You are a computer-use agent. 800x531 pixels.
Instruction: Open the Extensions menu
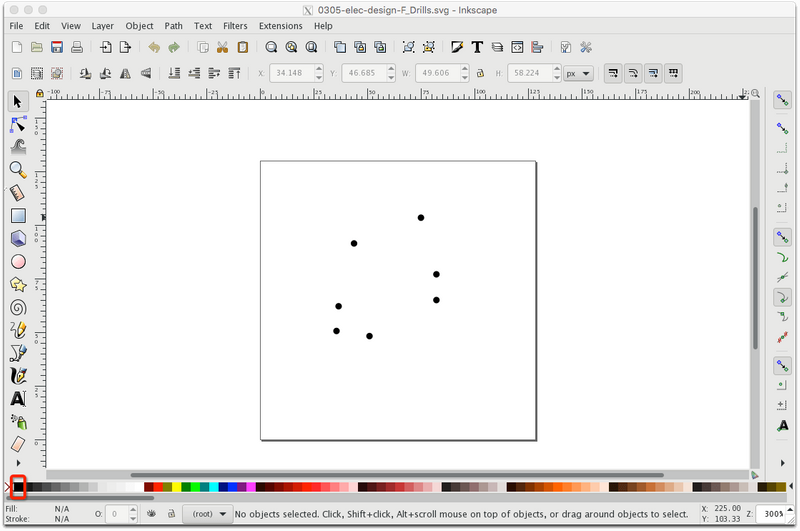click(x=280, y=25)
